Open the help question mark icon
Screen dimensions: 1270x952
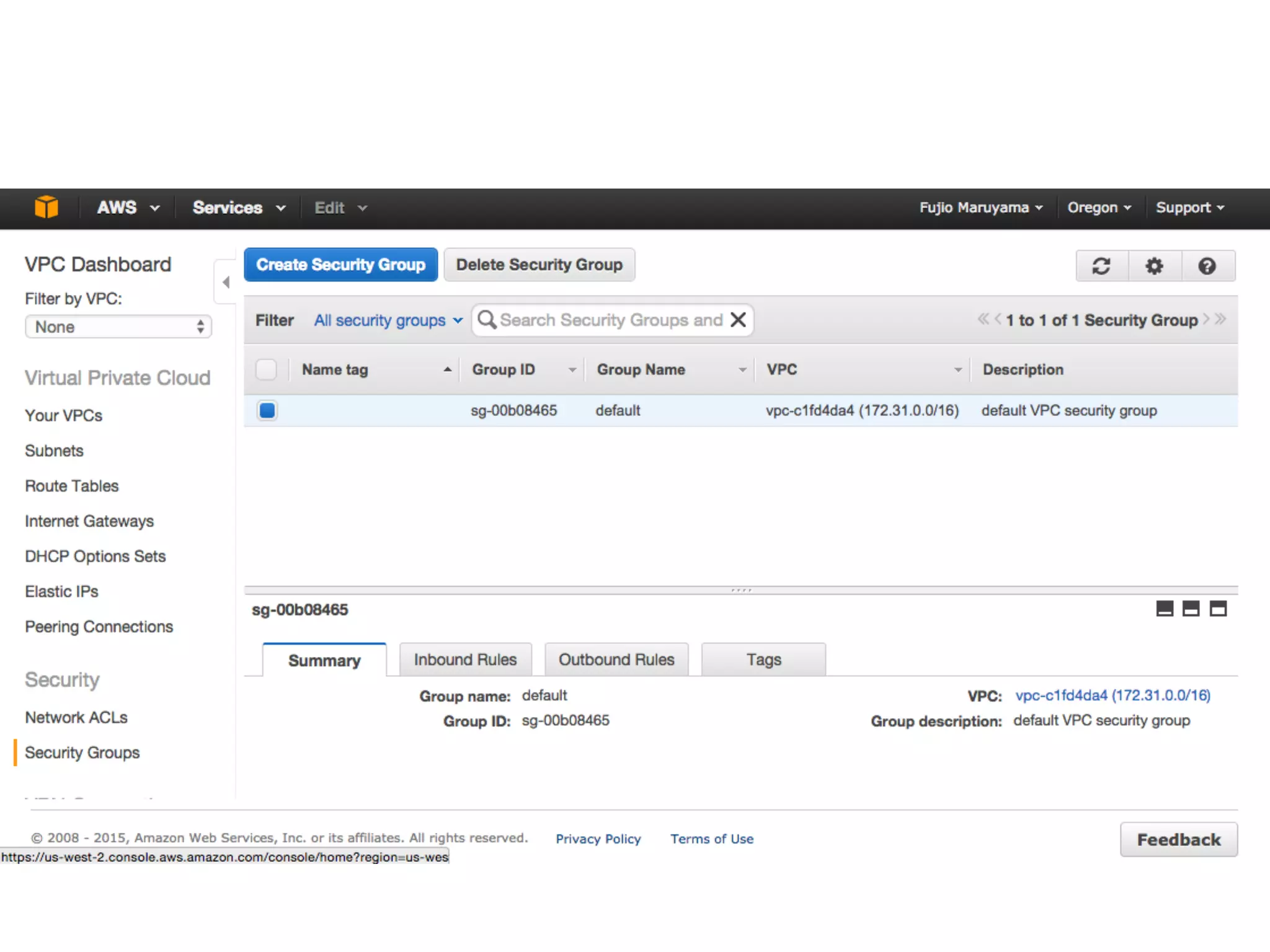[x=1207, y=267]
